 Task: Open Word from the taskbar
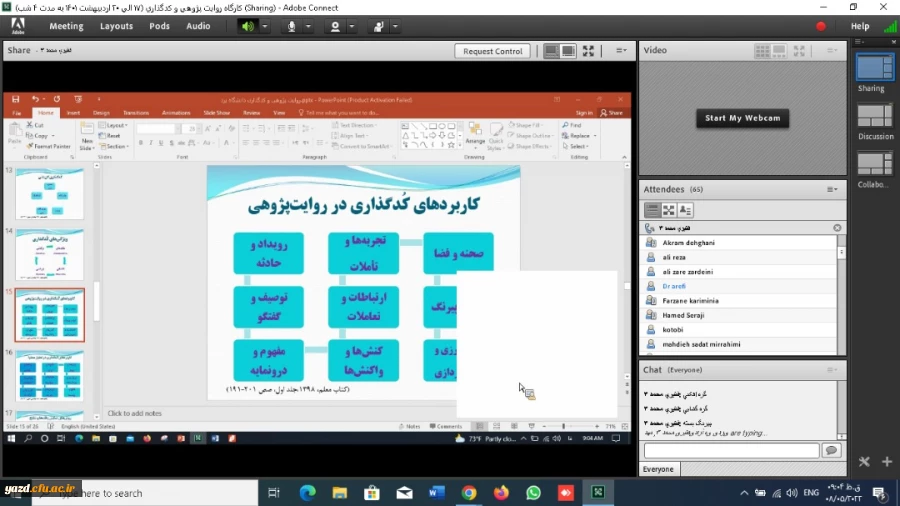coord(436,493)
